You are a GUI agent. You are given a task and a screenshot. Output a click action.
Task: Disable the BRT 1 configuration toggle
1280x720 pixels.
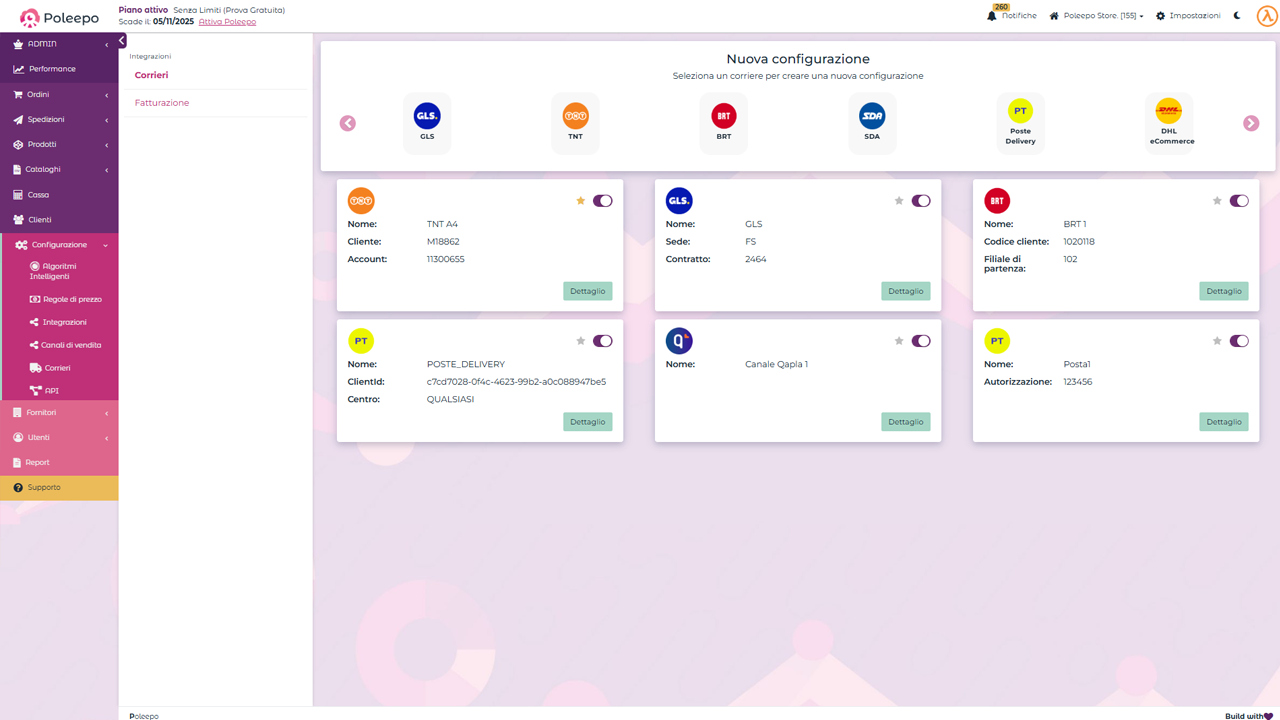tap(1239, 201)
